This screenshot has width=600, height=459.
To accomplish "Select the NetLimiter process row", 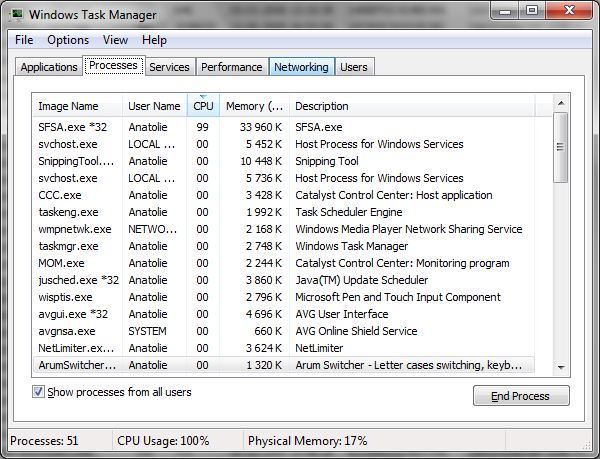I will [283, 348].
